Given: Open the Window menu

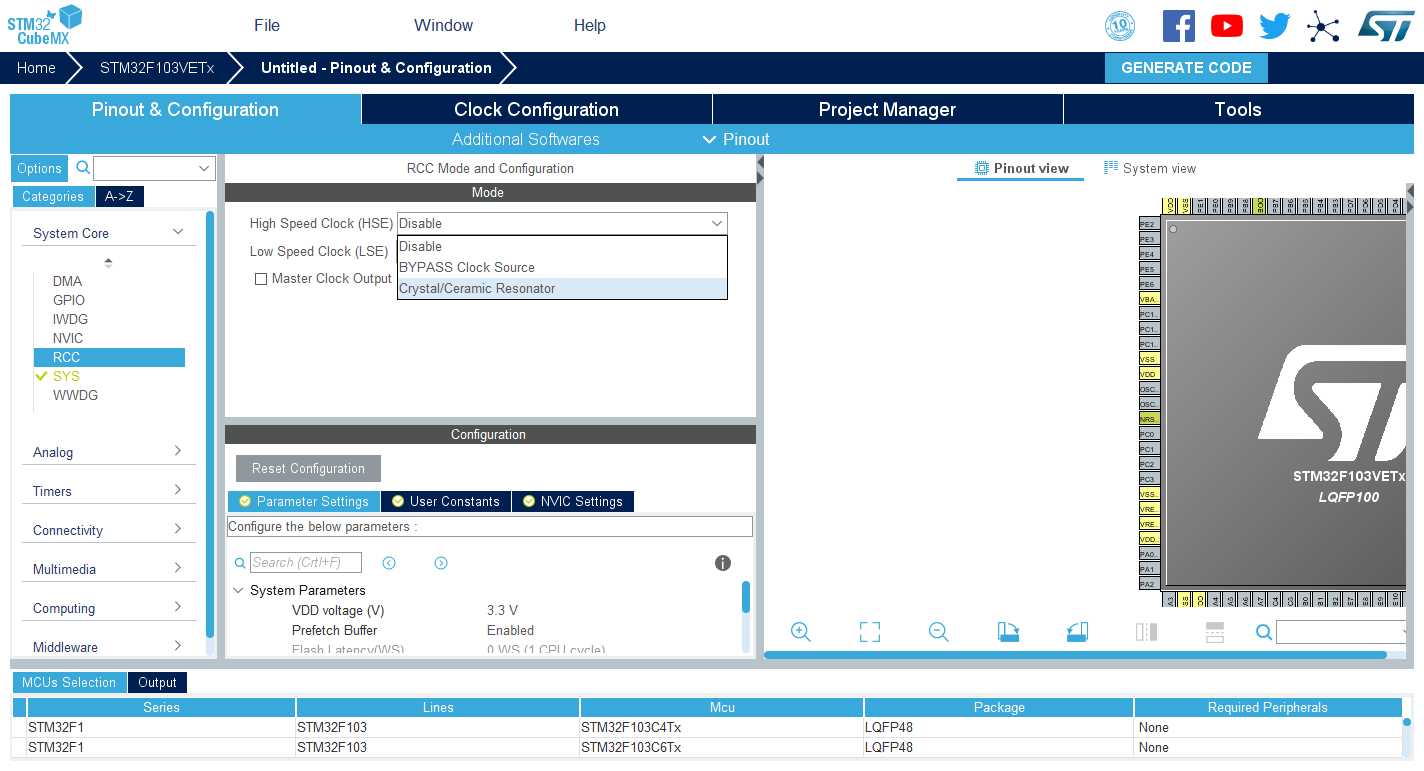Looking at the screenshot, I should point(443,26).
